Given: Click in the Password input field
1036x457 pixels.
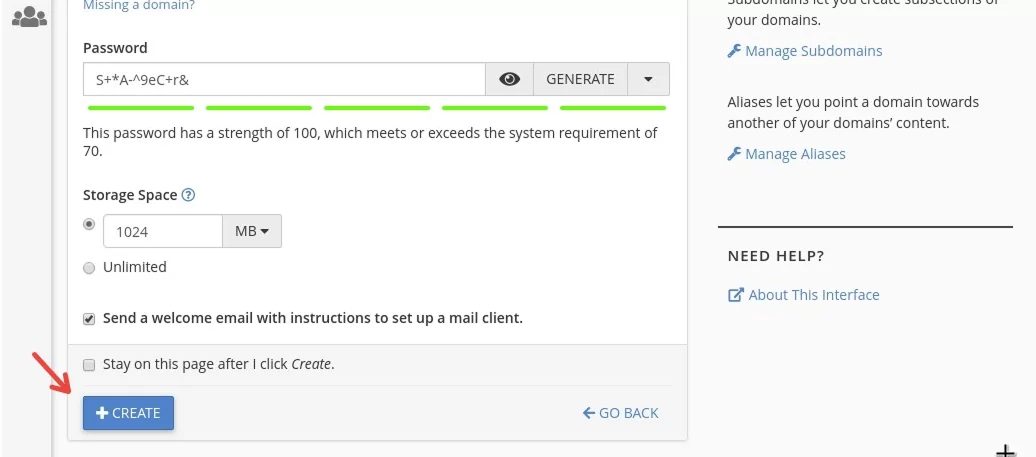Looking at the screenshot, I should click(285, 79).
